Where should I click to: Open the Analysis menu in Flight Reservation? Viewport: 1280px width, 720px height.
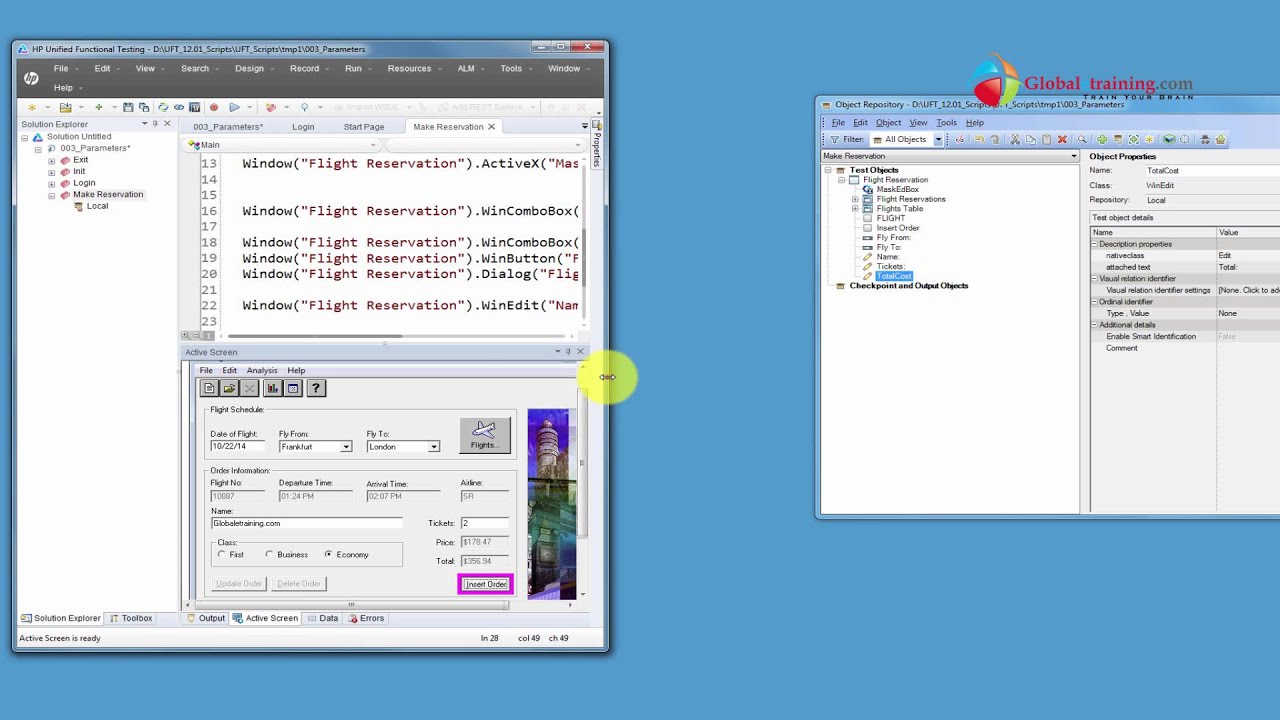[262, 371]
